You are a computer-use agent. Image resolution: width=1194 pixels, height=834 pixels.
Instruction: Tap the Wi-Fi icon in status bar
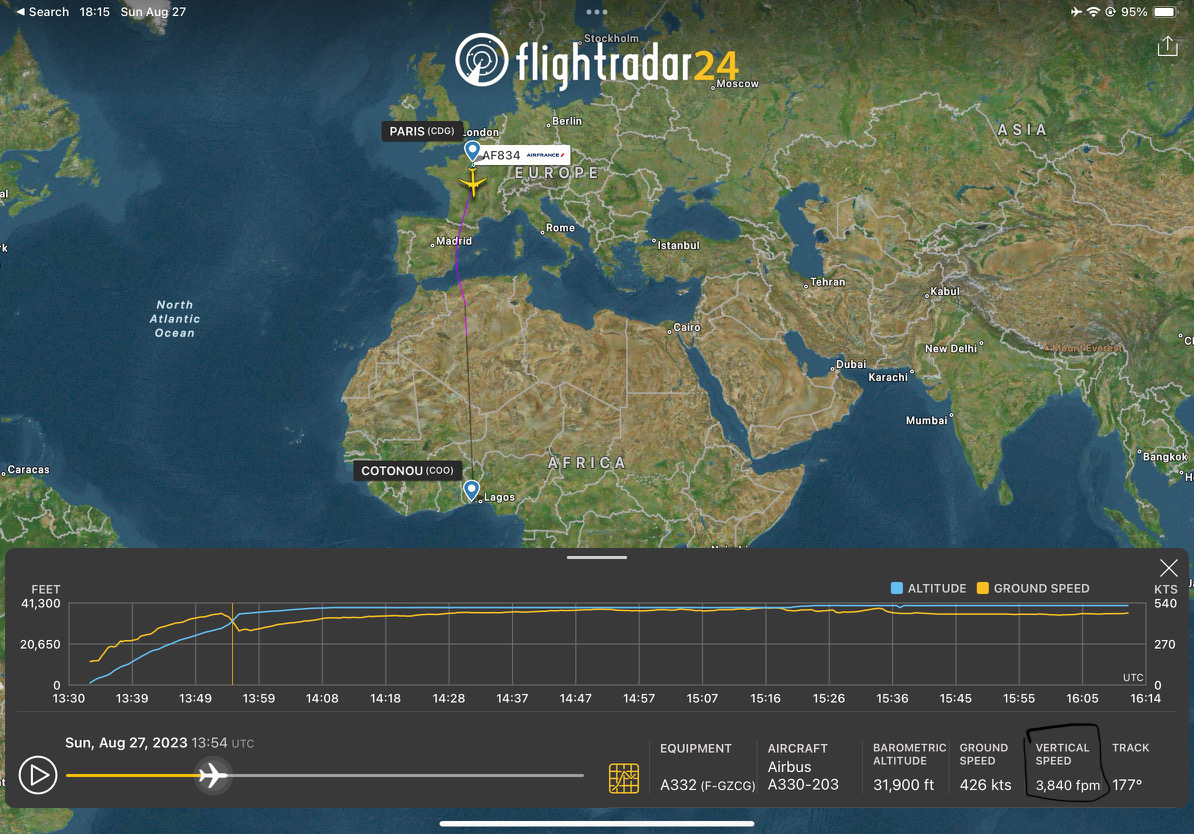1093,12
